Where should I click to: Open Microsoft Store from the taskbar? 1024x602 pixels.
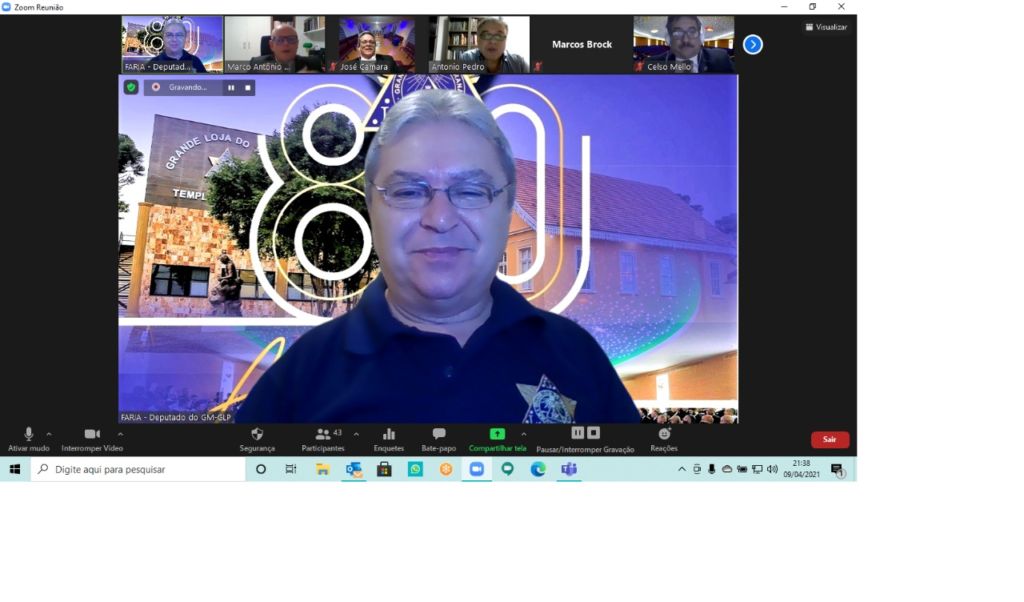384,469
